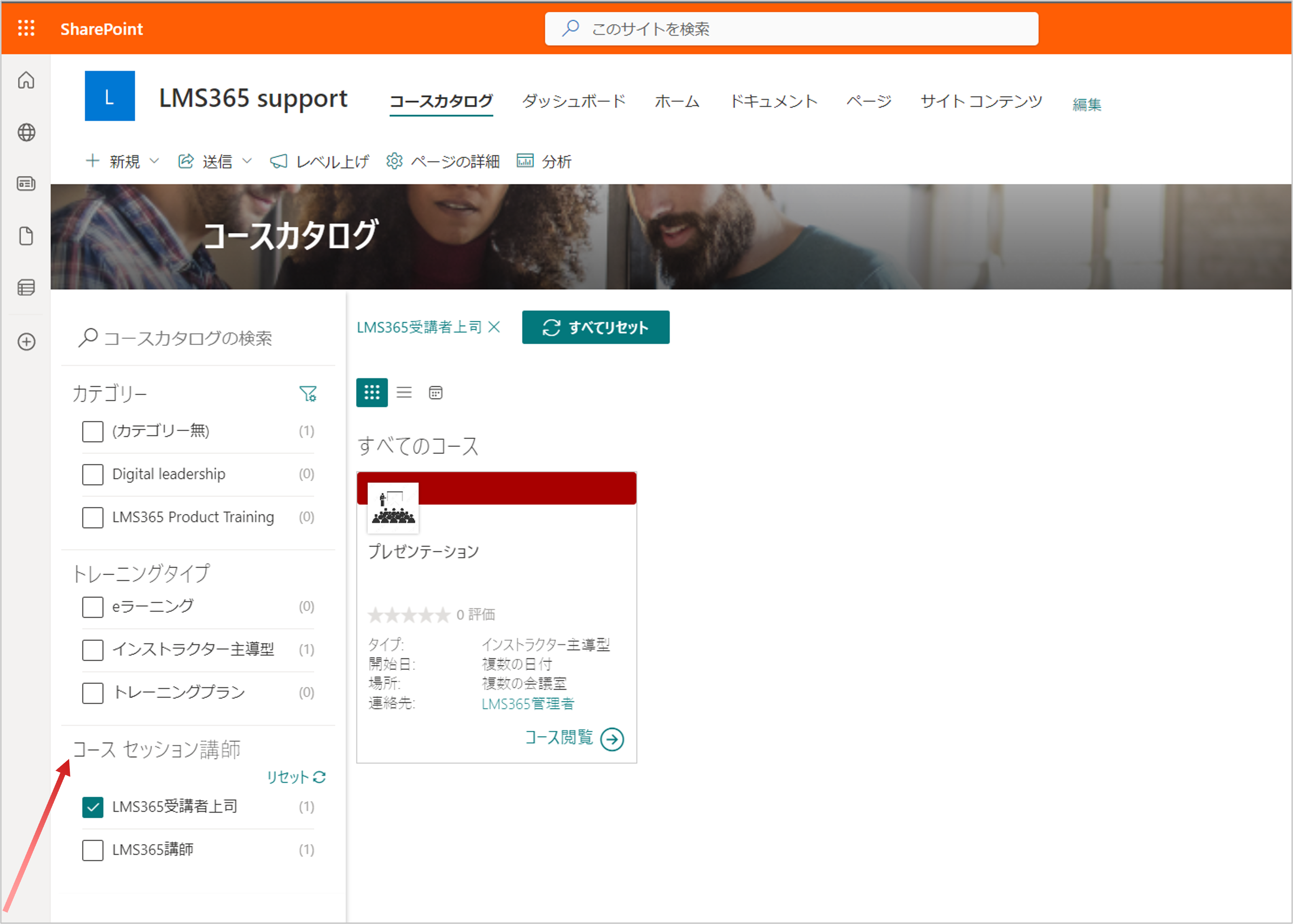Click the 新規 command button

click(113, 161)
